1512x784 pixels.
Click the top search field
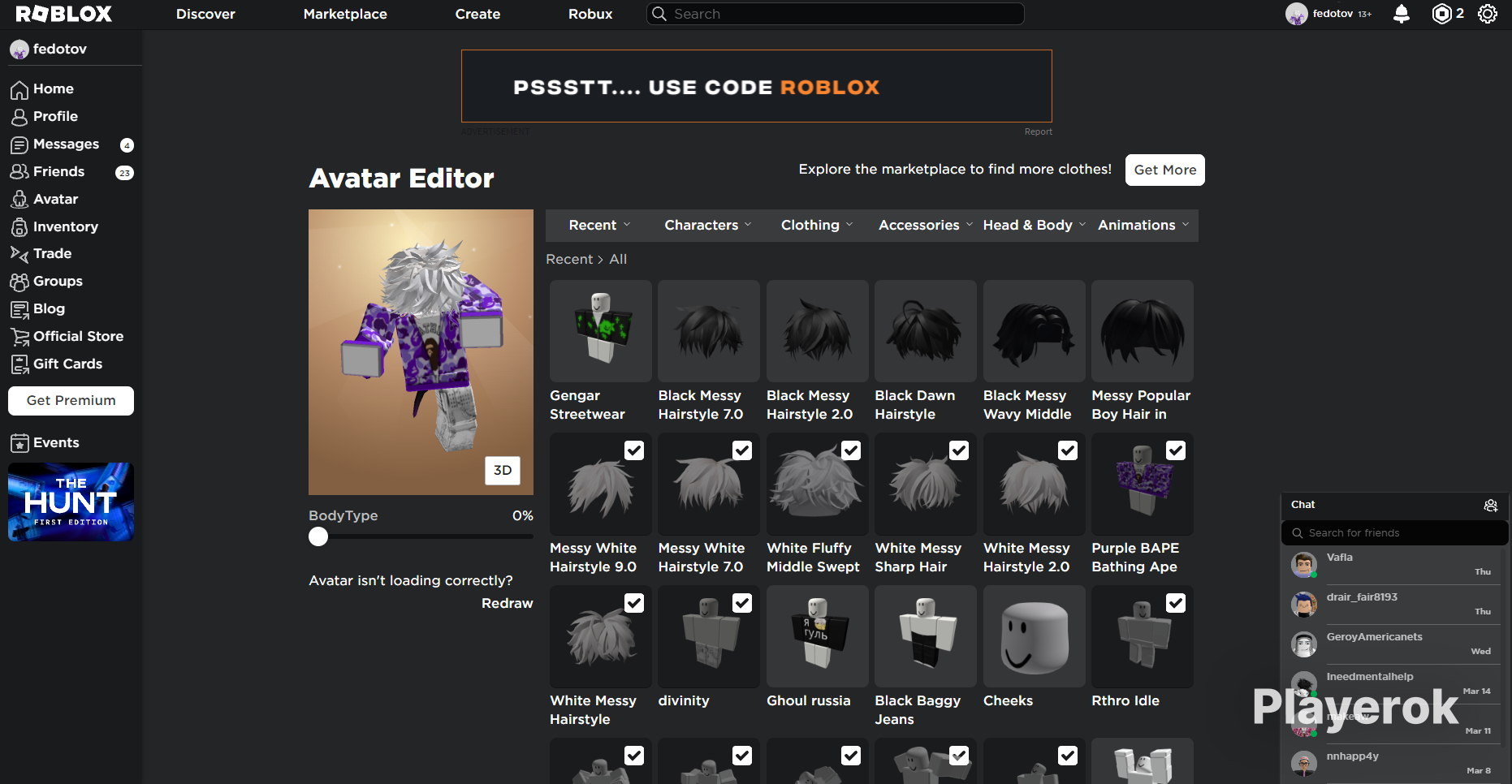point(836,14)
